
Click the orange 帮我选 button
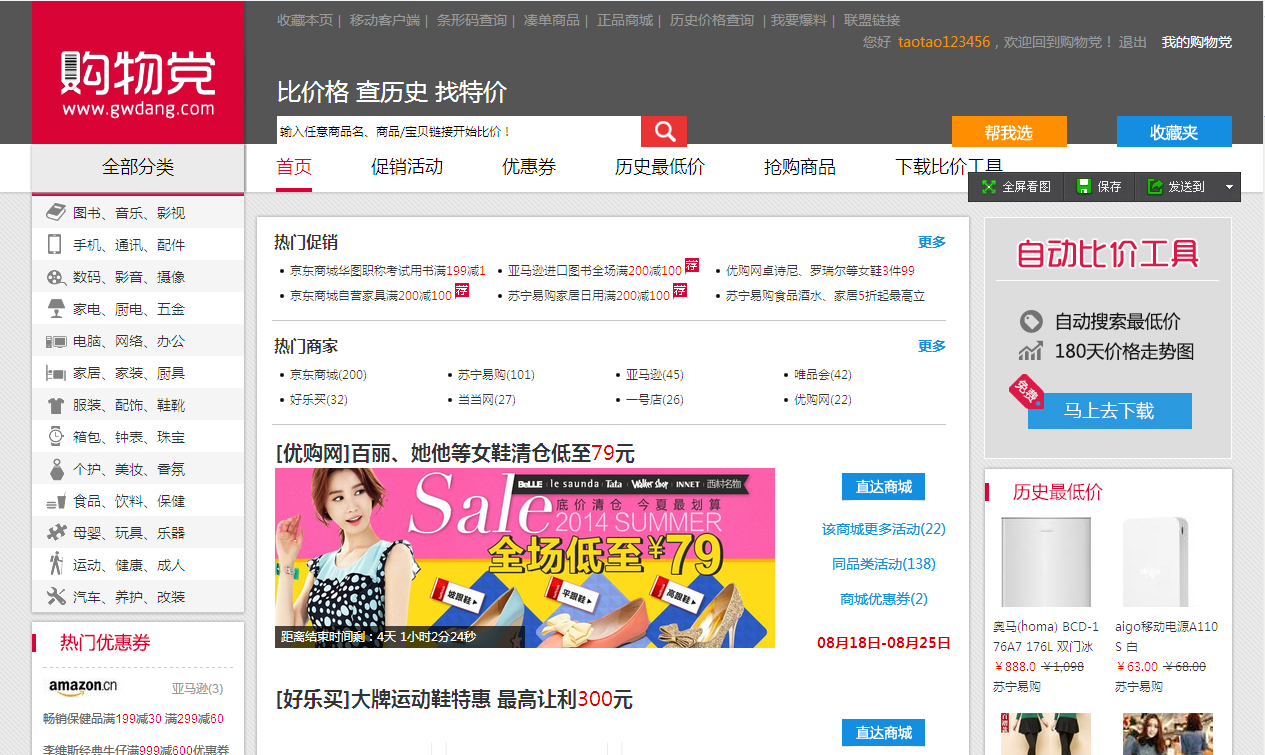click(1009, 132)
